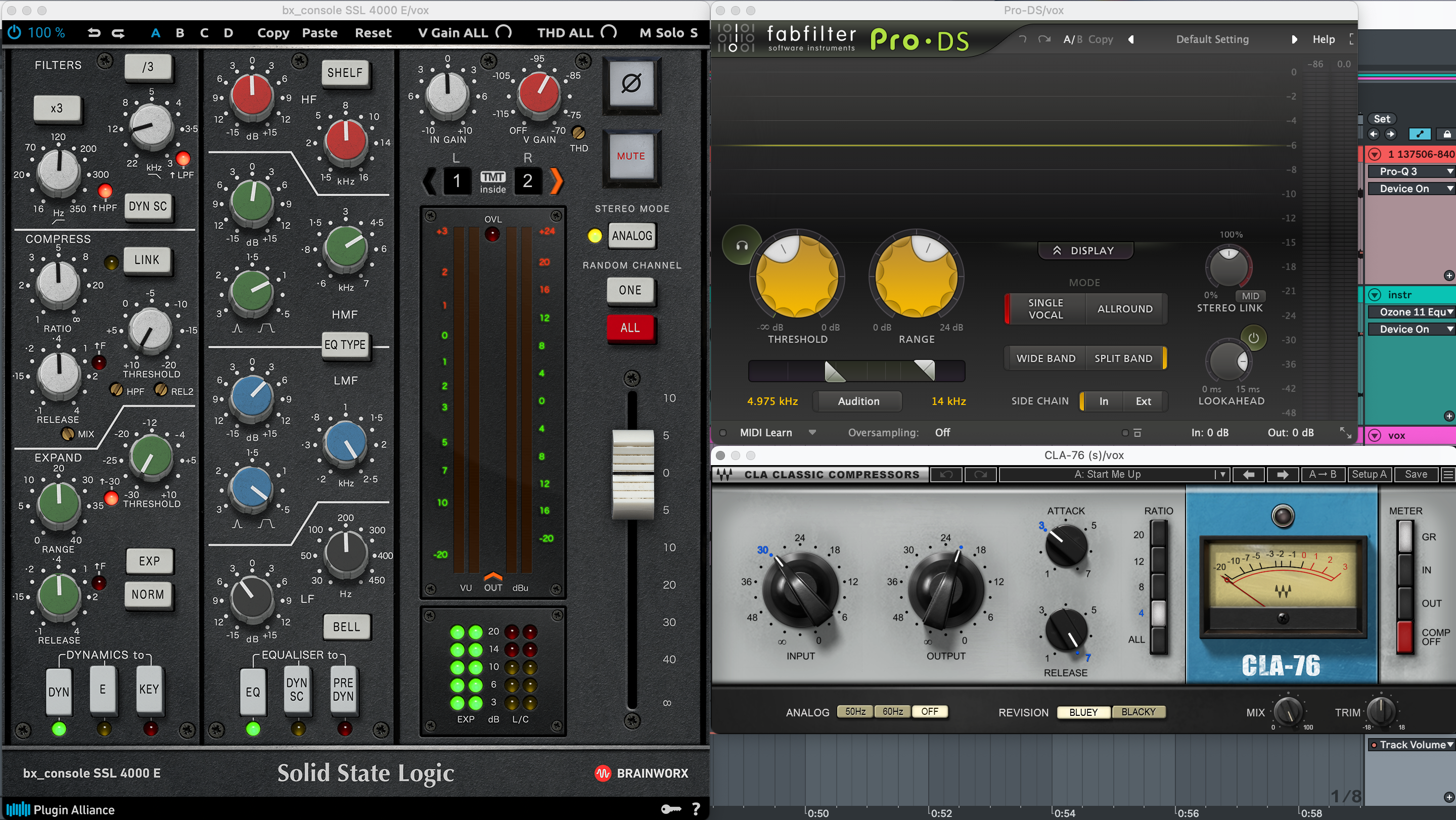Screen dimensions: 1456x820
Task: Open the CLA-76 preset dropdown
Action: coord(1222,475)
